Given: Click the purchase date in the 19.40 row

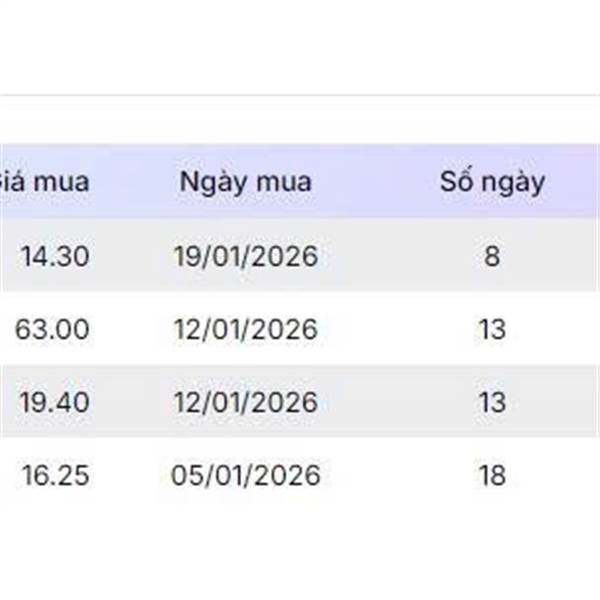Looking at the screenshot, I should pos(245,402).
